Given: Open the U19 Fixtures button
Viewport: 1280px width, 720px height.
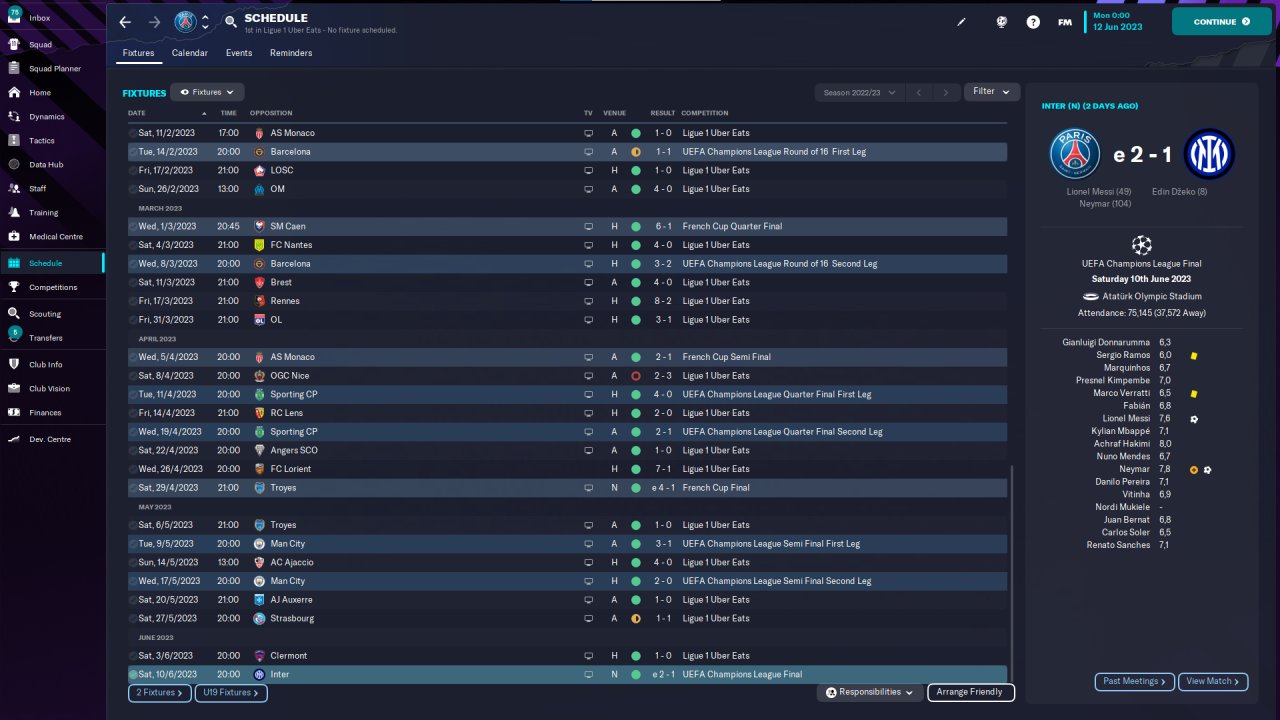Looking at the screenshot, I should pyautogui.click(x=231, y=692).
